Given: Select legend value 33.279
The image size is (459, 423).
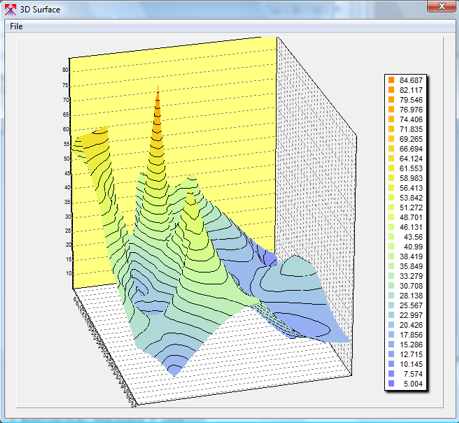Looking at the screenshot, I should point(411,276).
